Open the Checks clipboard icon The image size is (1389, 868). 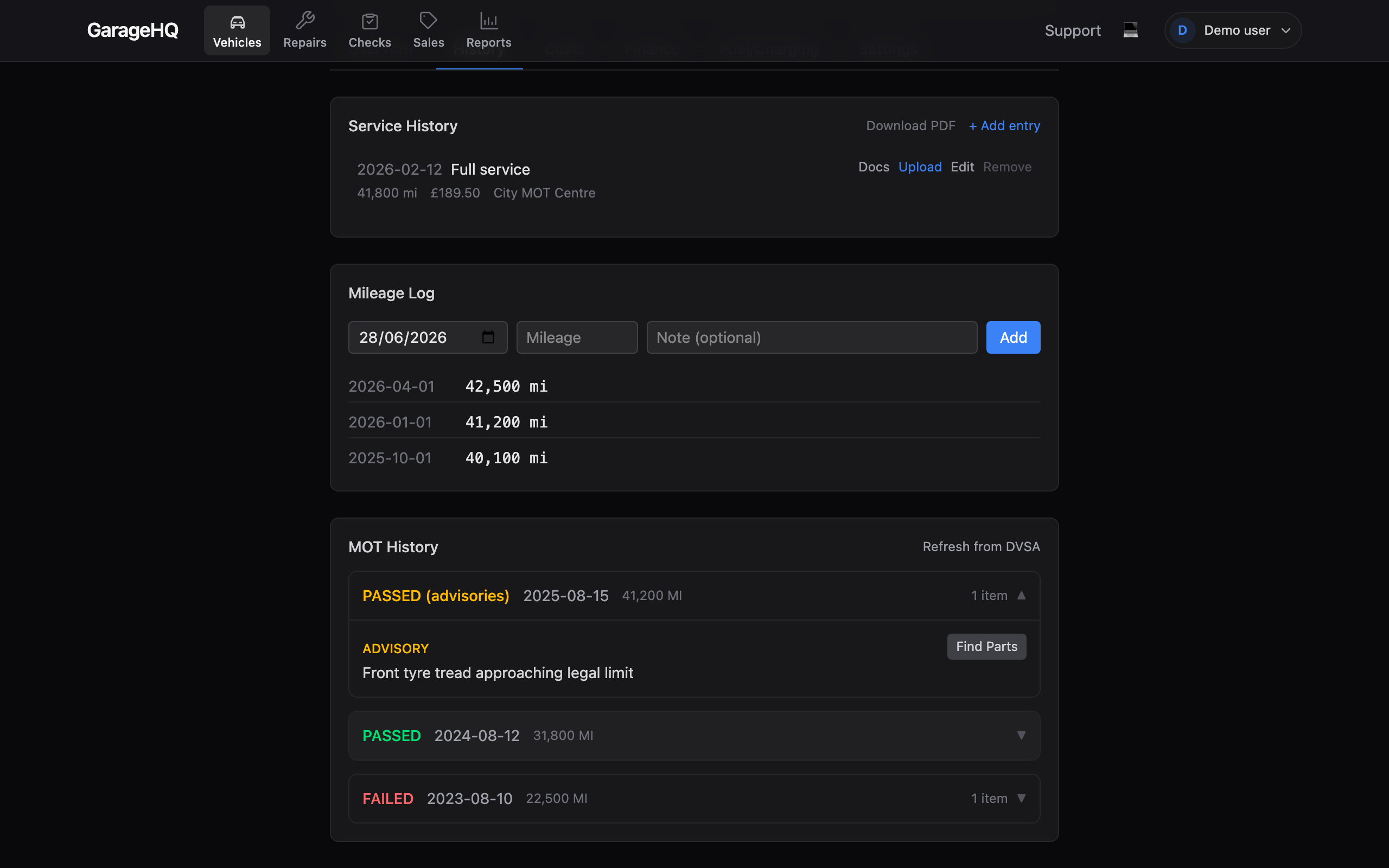[x=369, y=21]
